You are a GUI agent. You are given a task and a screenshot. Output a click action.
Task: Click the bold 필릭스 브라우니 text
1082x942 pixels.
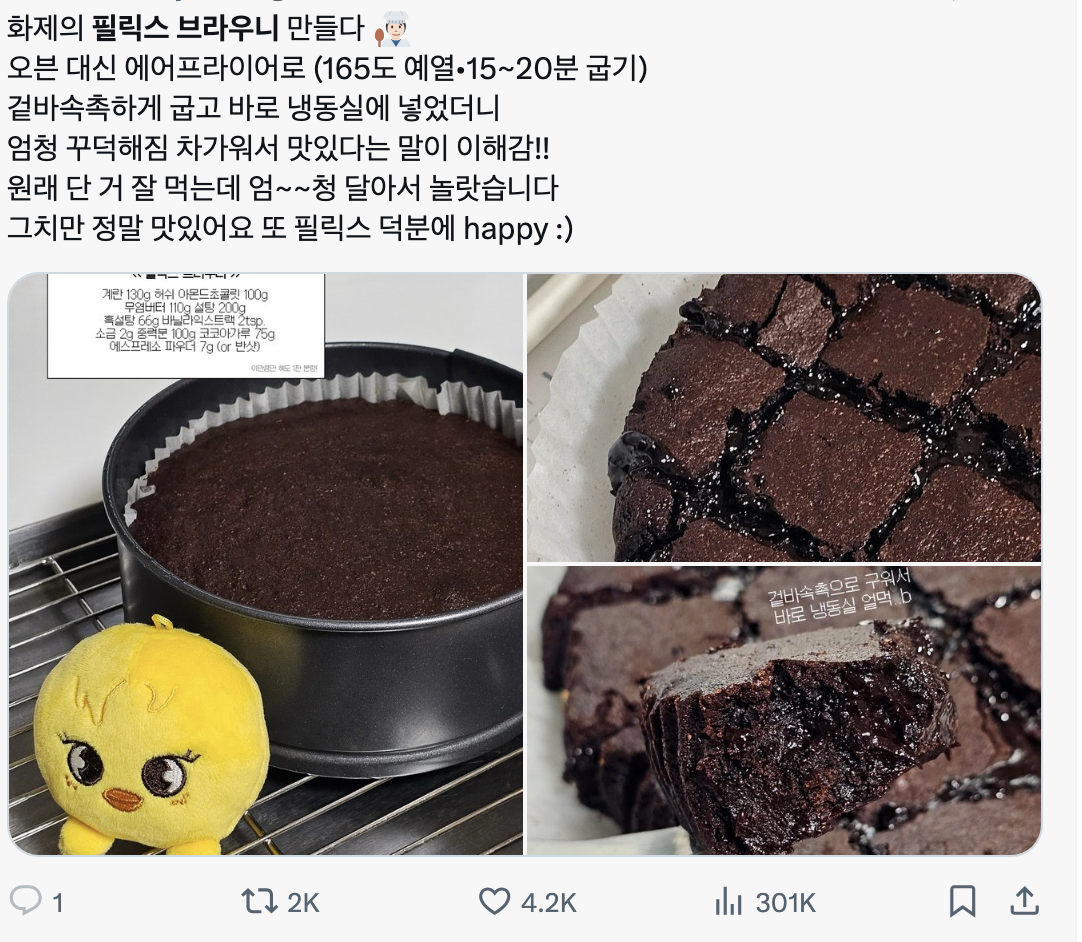[x=185, y=28]
